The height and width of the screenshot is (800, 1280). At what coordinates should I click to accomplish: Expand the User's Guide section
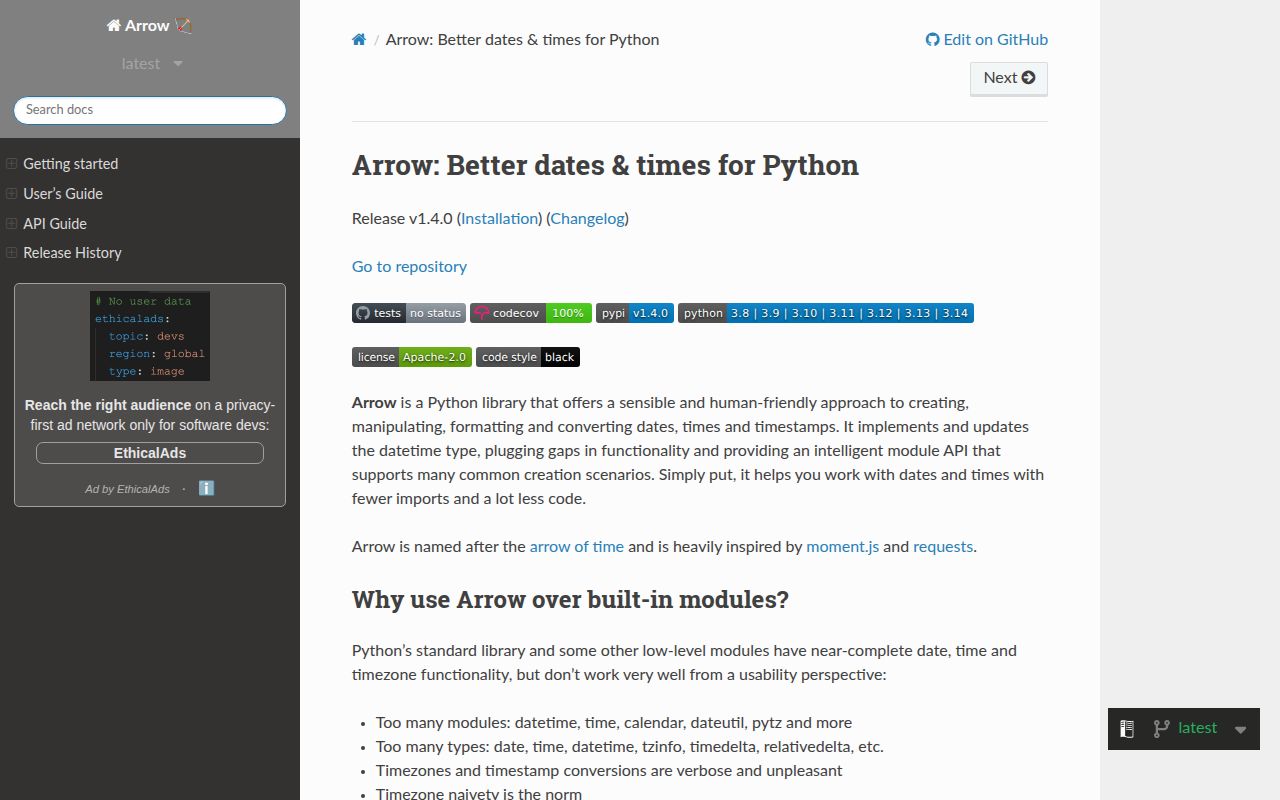(12, 194)
